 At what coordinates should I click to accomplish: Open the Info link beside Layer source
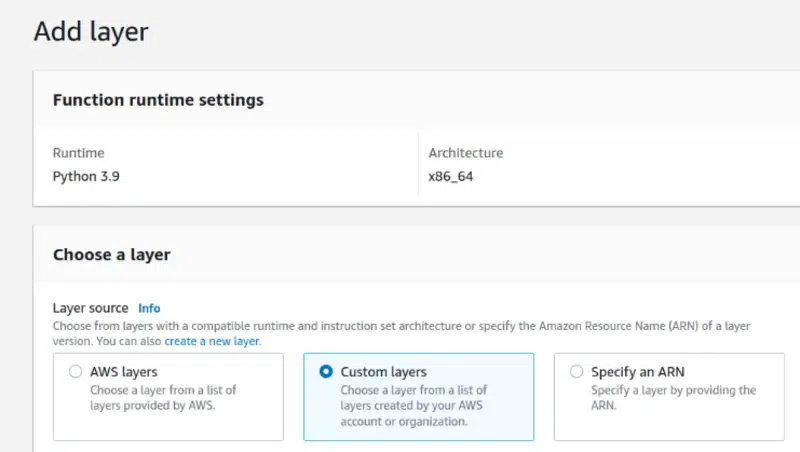149,308
